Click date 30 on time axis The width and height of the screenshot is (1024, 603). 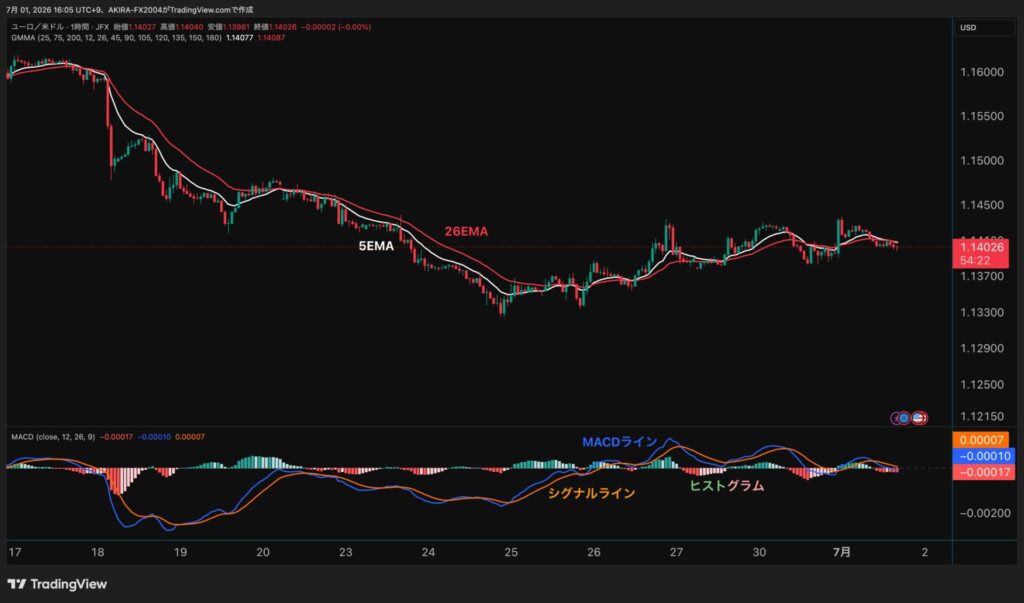[759, 553]
